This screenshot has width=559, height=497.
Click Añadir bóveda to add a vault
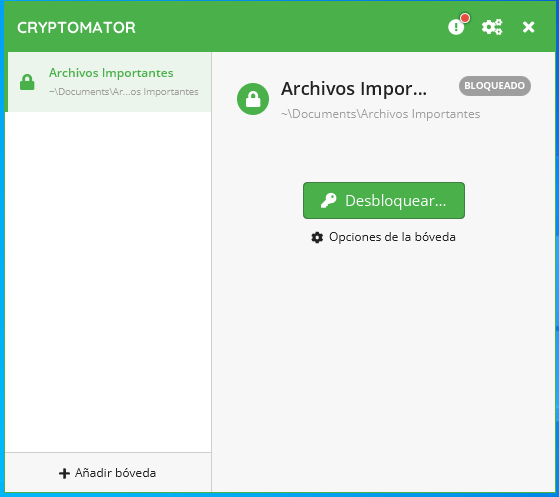coord(108,473)
